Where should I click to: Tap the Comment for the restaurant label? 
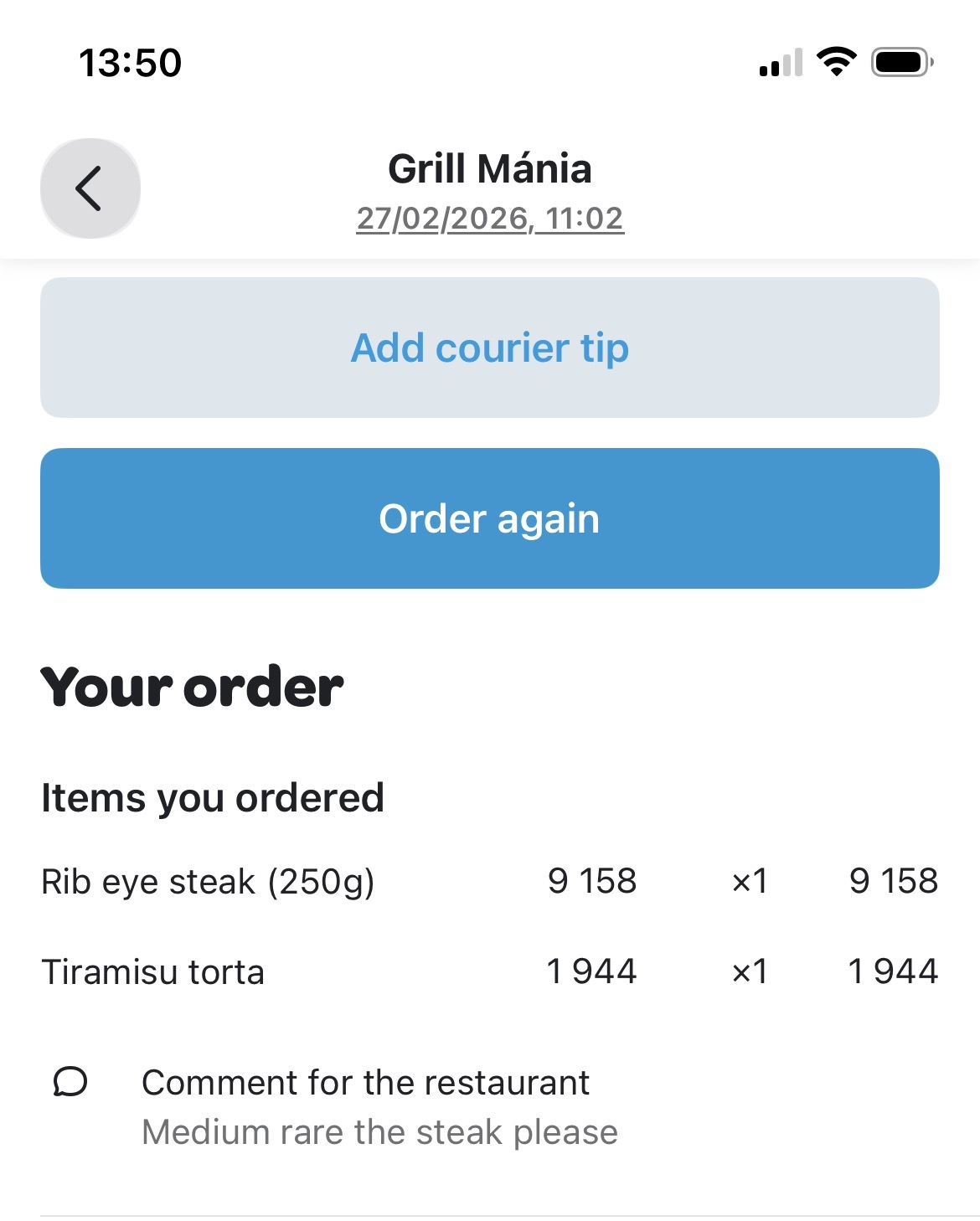click(x=365, y=1082)
